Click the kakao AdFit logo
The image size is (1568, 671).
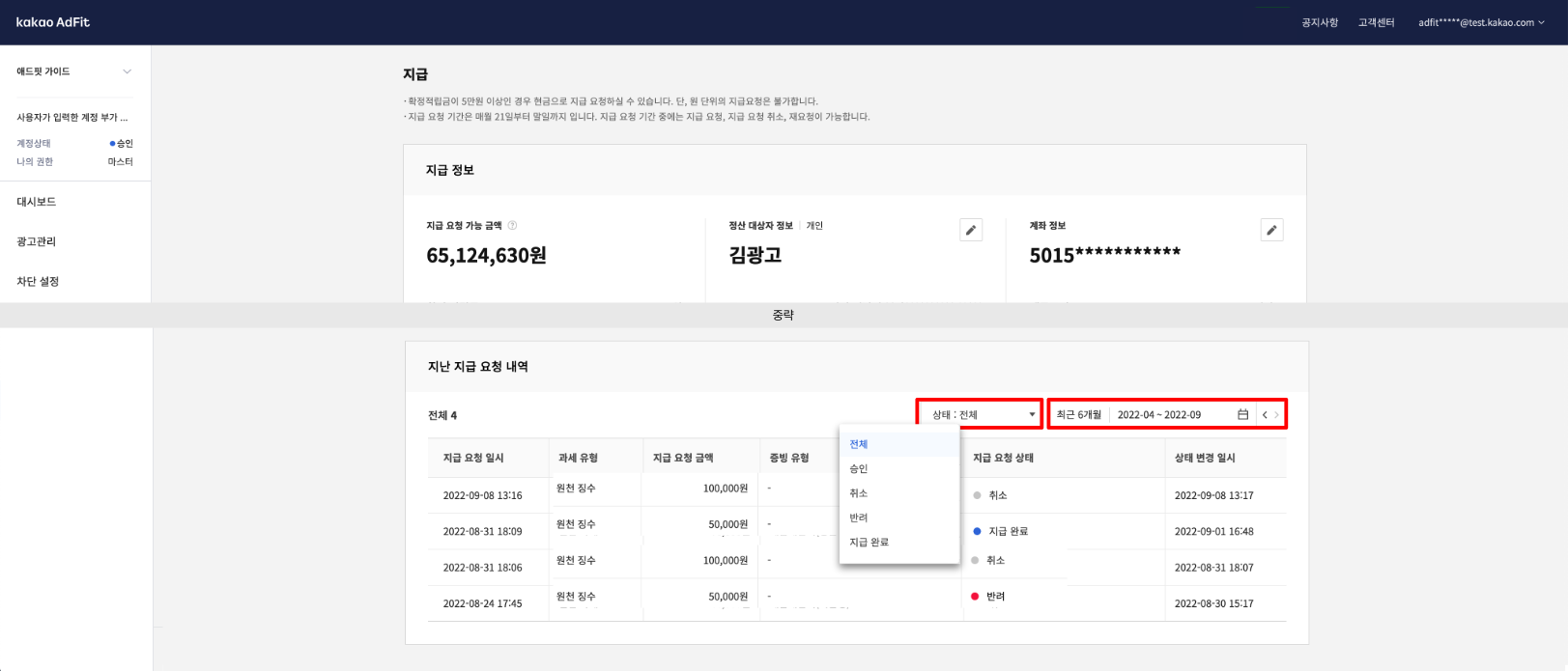53,22
